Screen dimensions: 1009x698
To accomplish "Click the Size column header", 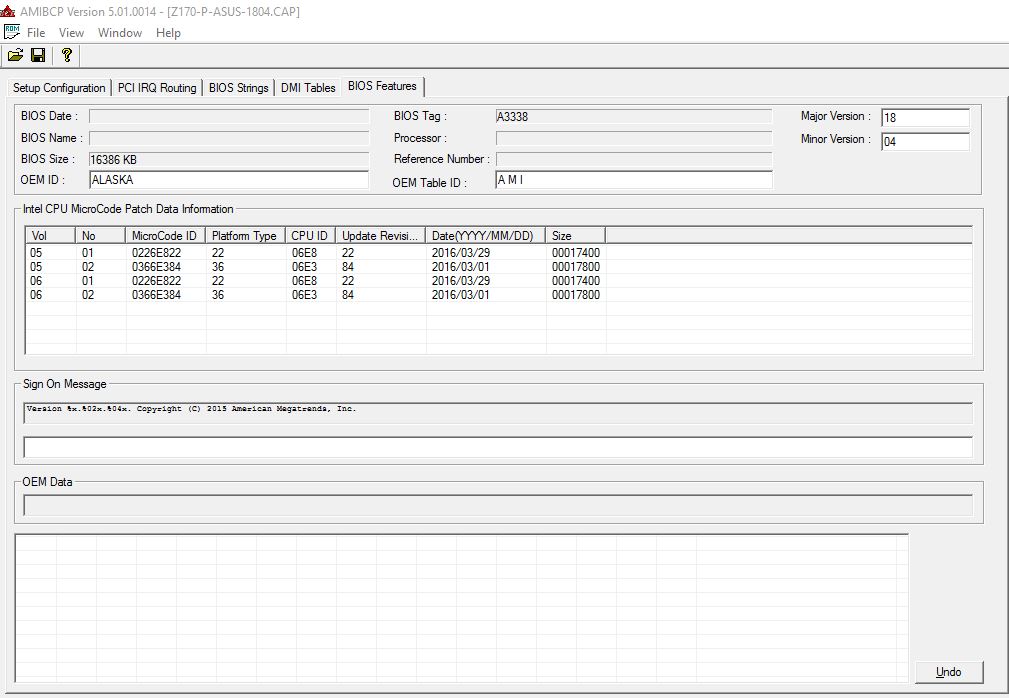I will (x=575, y=235).
